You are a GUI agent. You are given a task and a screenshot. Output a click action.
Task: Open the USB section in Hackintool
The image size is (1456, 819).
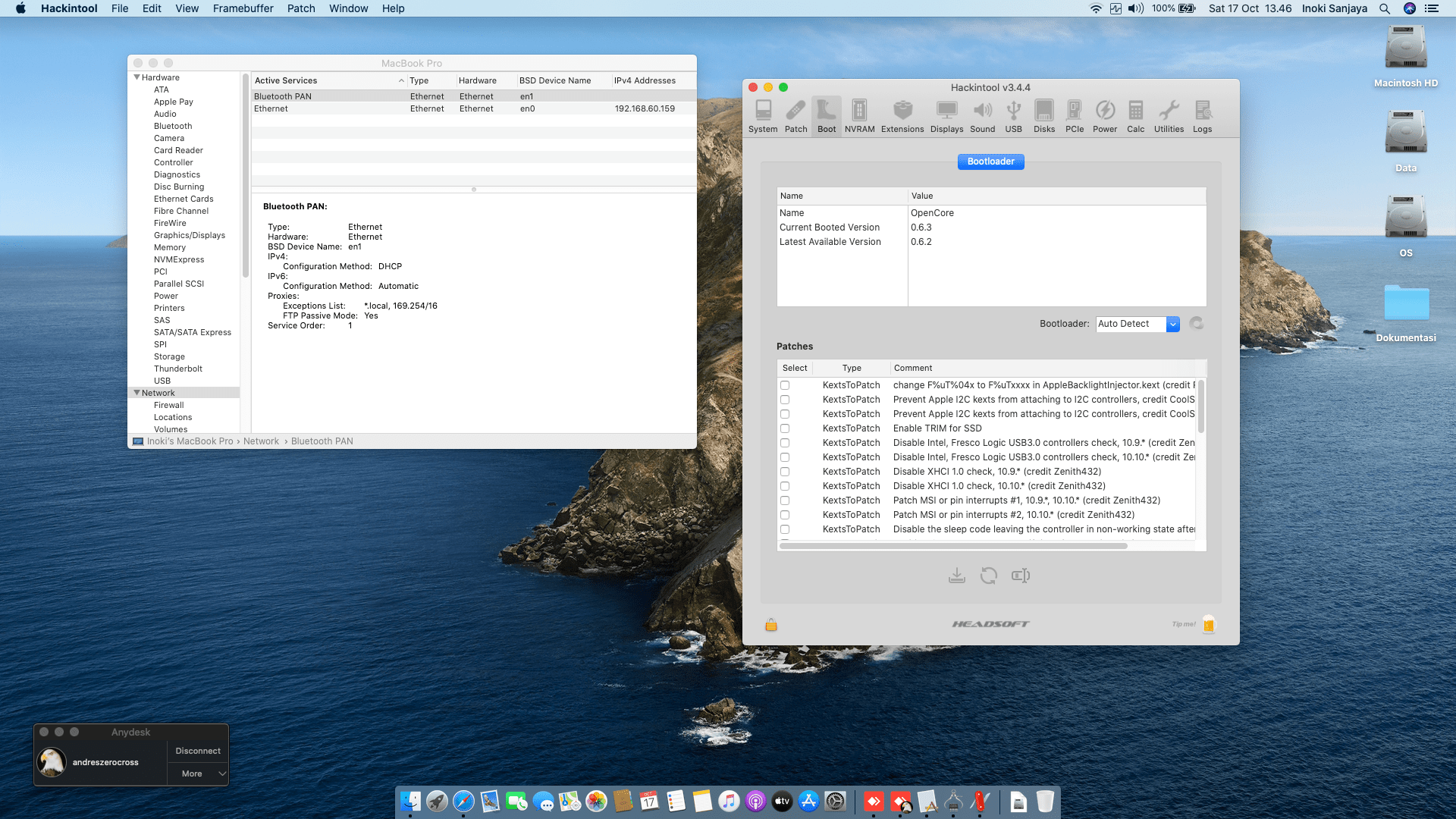[x=1013, y=117]
